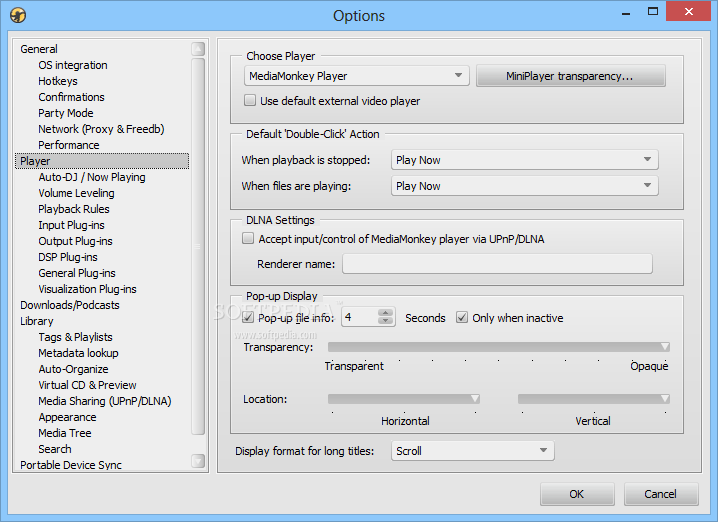This screenshot has width=718, height=522.
Task: Open When playback is stopped dropdown
Action: click(524, 160)
